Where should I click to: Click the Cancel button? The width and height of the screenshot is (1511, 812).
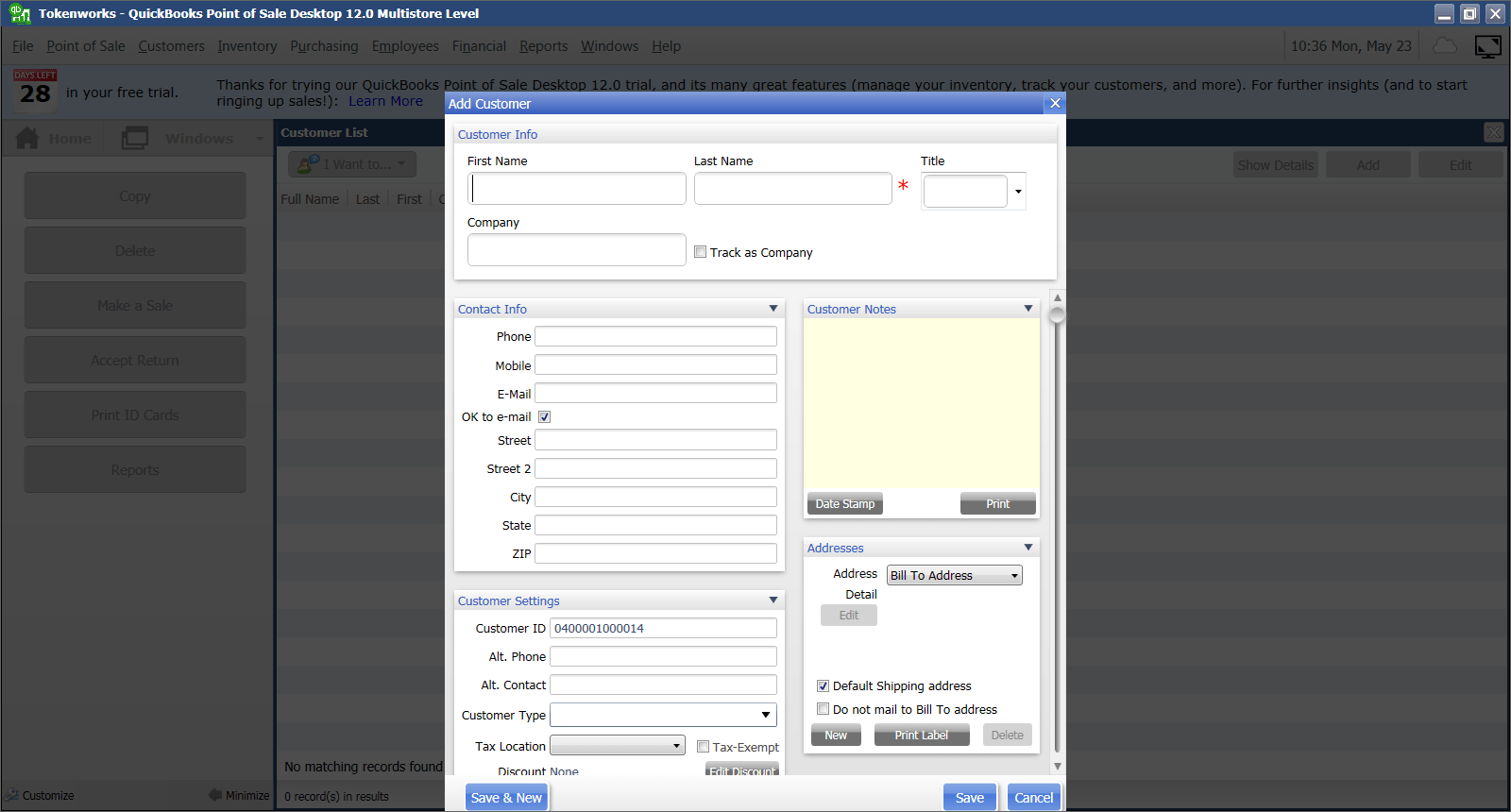(x=1033, y=797)
